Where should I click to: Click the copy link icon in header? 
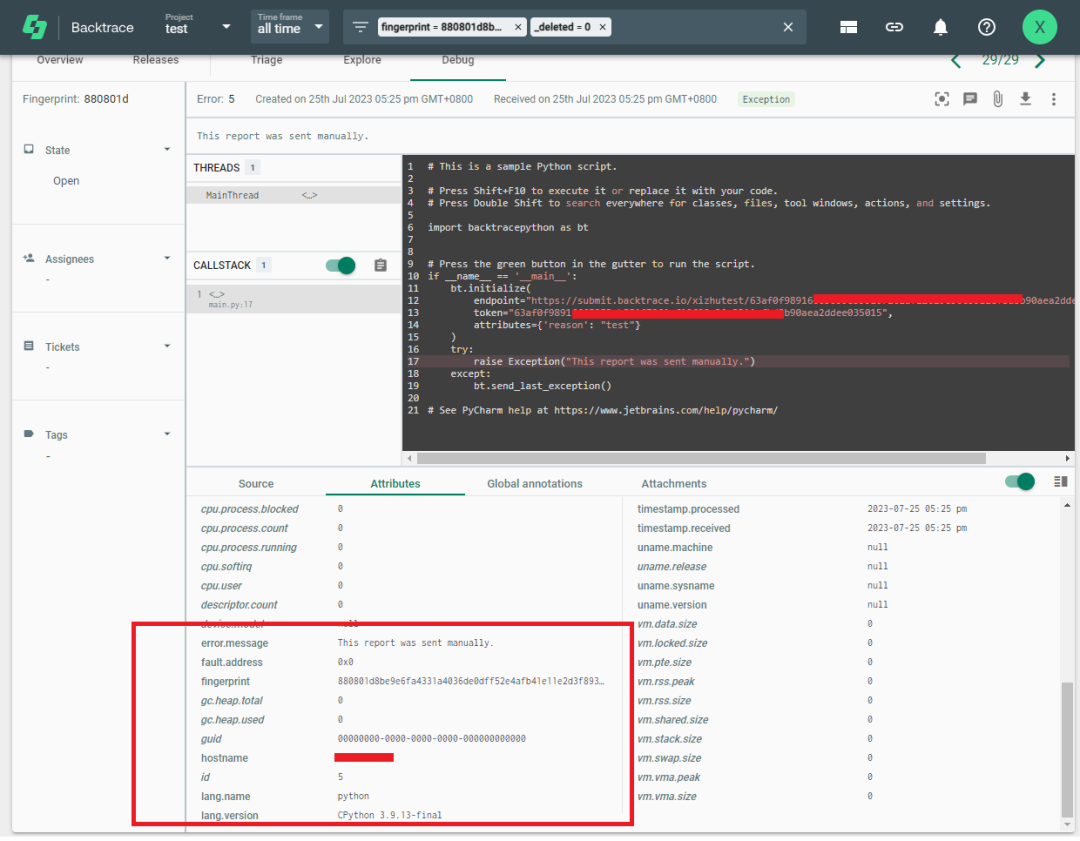894,28
